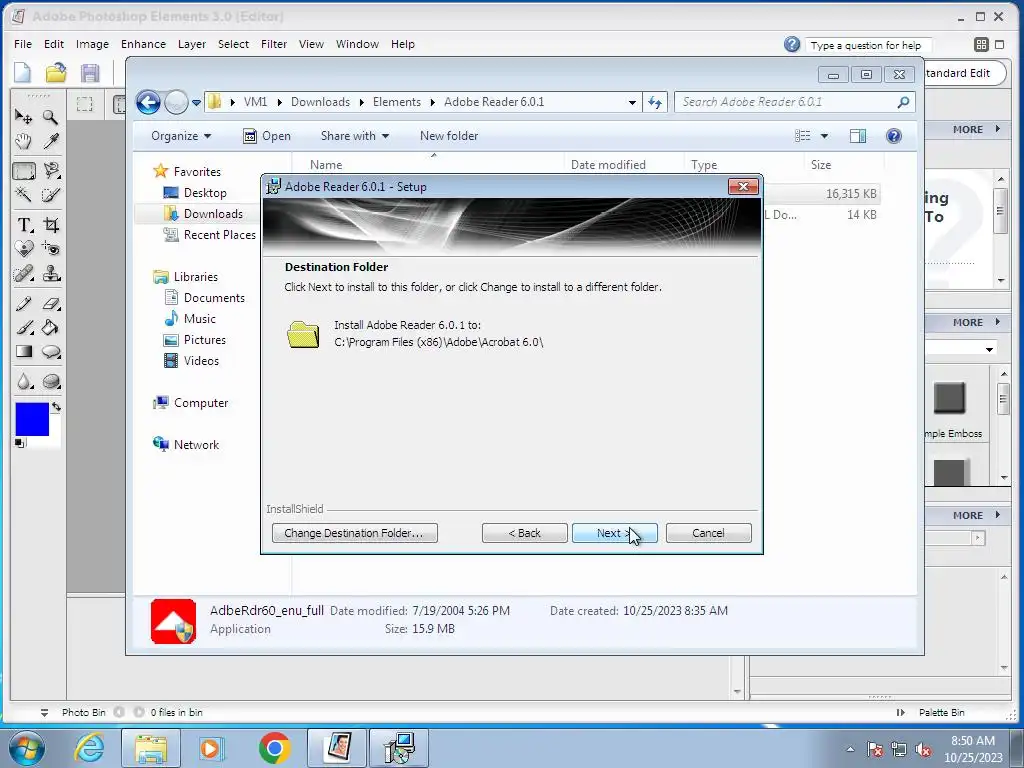Click New folder in Explorer toolbar
Screen dimensions: 1024x768
point(449,136)
